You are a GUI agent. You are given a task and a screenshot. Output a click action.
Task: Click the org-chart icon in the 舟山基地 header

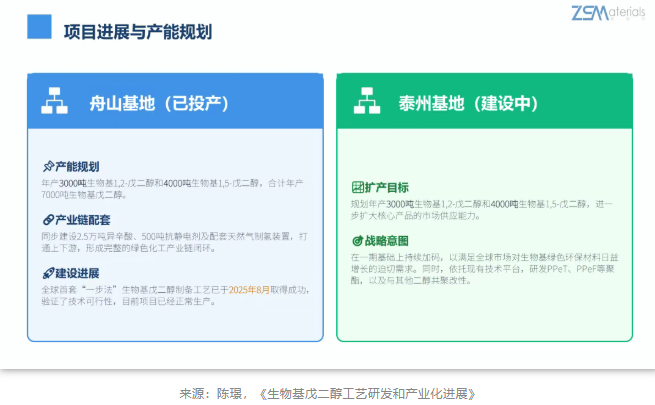[x=54, y=101]
